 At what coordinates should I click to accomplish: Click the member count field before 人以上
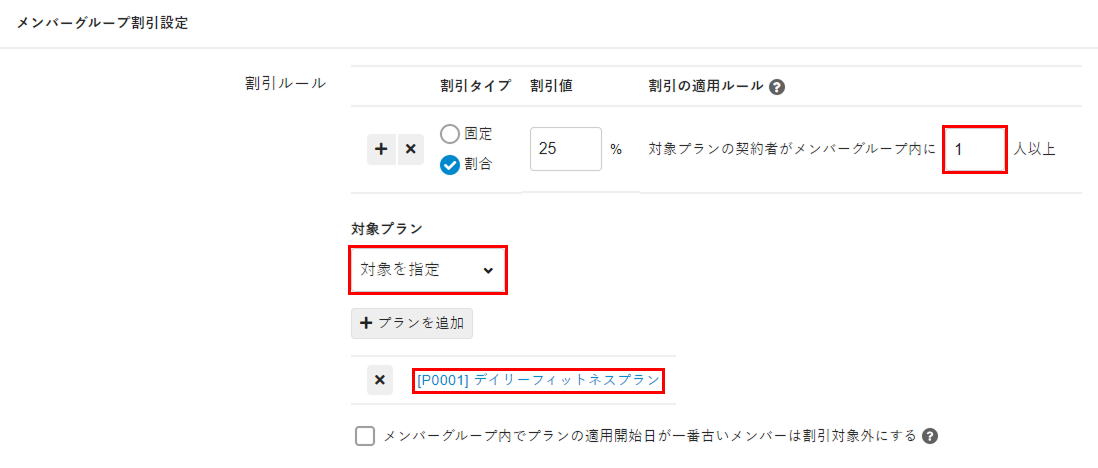pos(974,150)
